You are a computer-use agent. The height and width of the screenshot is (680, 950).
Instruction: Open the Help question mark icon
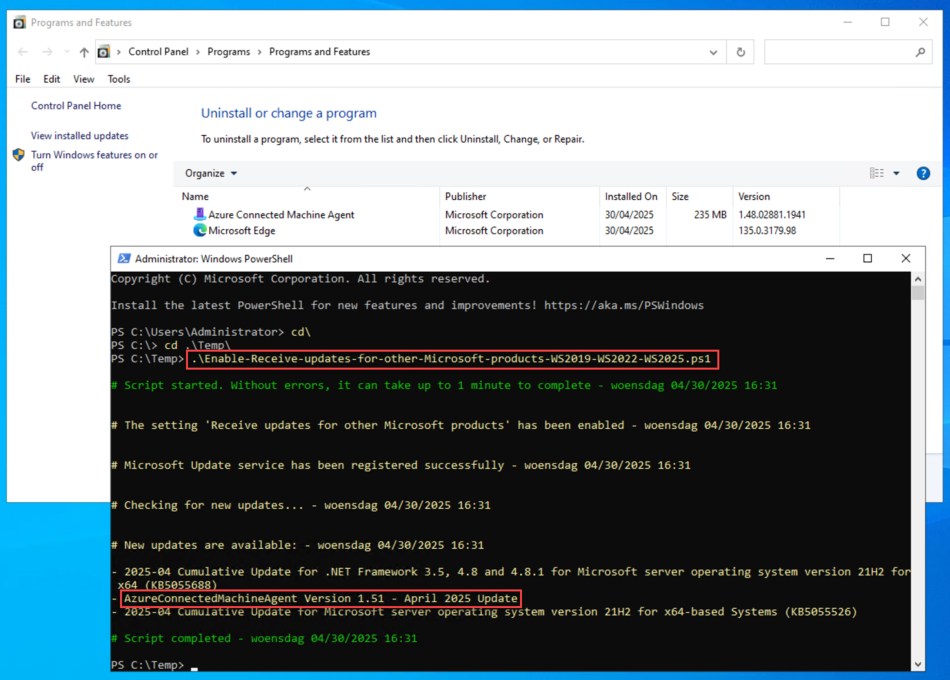click(922, 172)
